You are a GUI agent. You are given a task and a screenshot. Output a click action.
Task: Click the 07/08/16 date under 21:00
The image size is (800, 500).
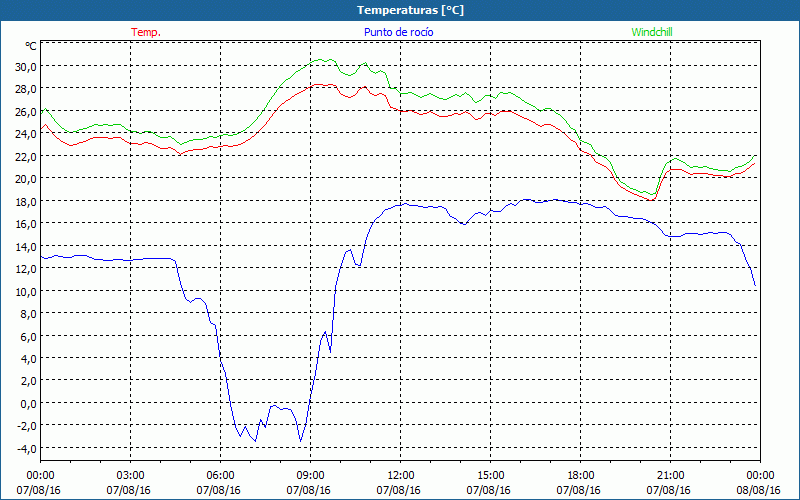pyautogui.click(x=668, y=490)
